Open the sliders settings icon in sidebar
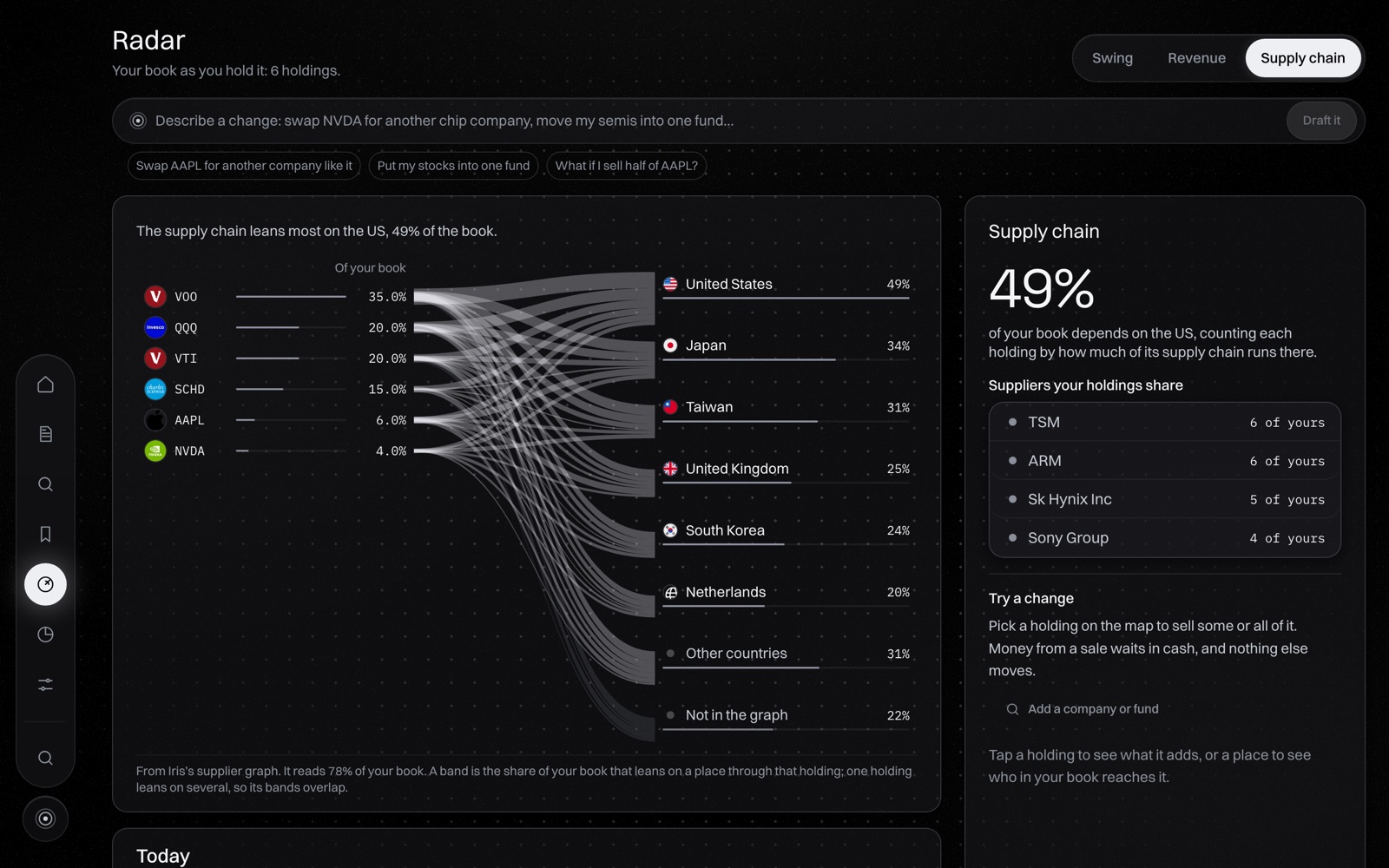 click(x=45, y=685)
